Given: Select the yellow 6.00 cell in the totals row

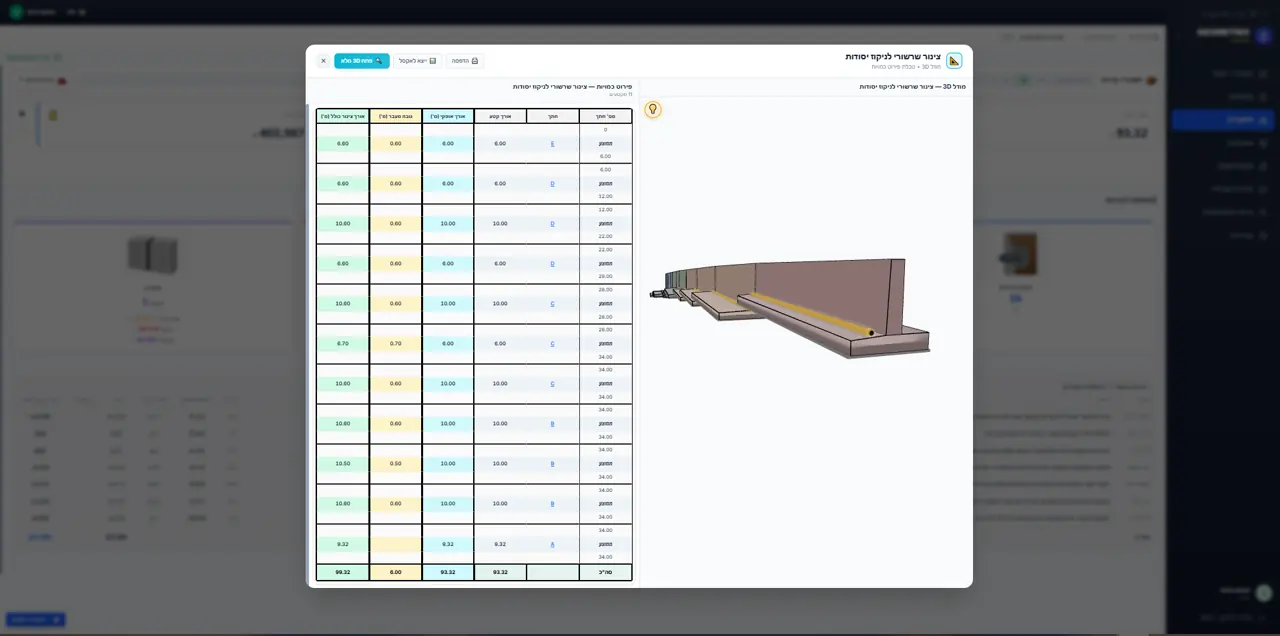Looking at the screenshot, I should [x=396, y=572].
